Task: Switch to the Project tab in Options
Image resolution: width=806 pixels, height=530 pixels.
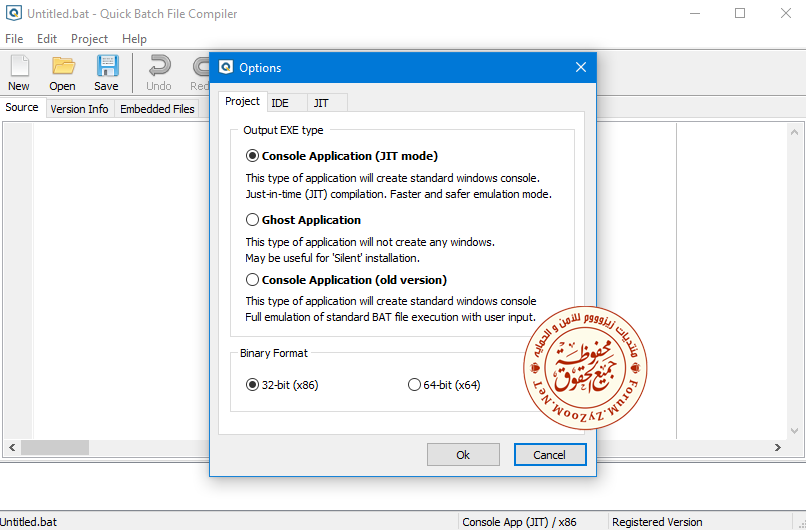Action: 242,101
